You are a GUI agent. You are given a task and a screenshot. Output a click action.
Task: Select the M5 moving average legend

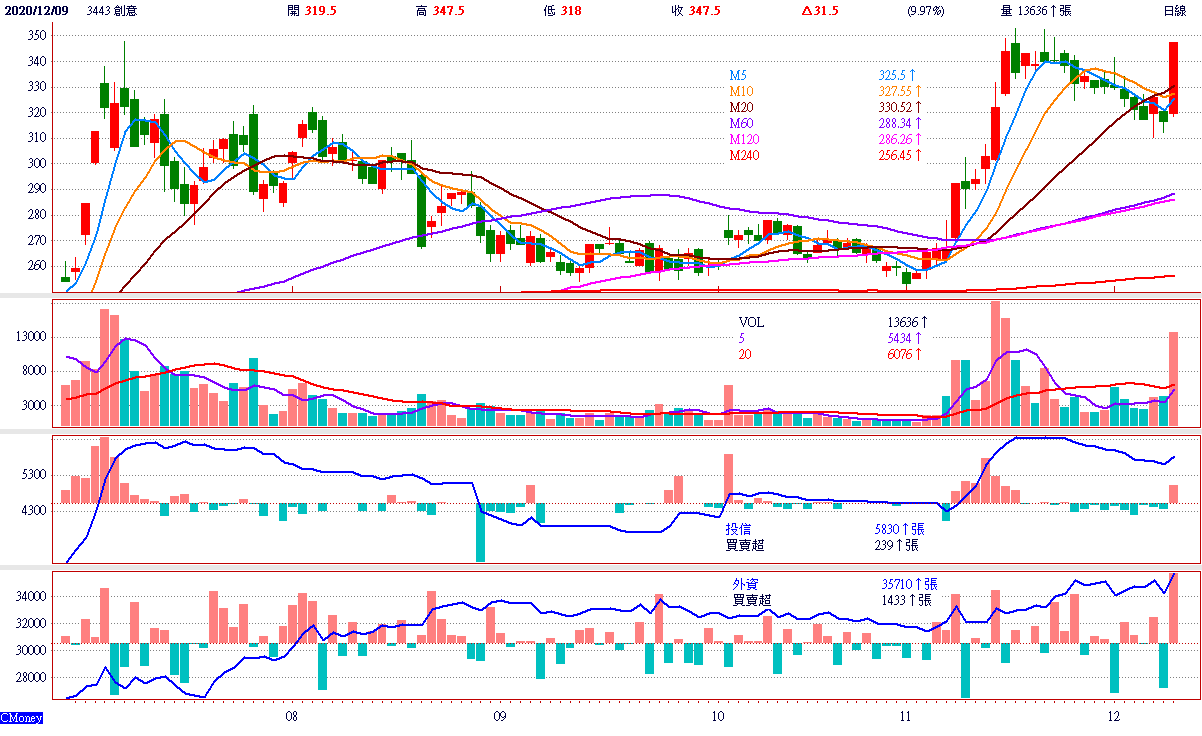tap(738, 75)
